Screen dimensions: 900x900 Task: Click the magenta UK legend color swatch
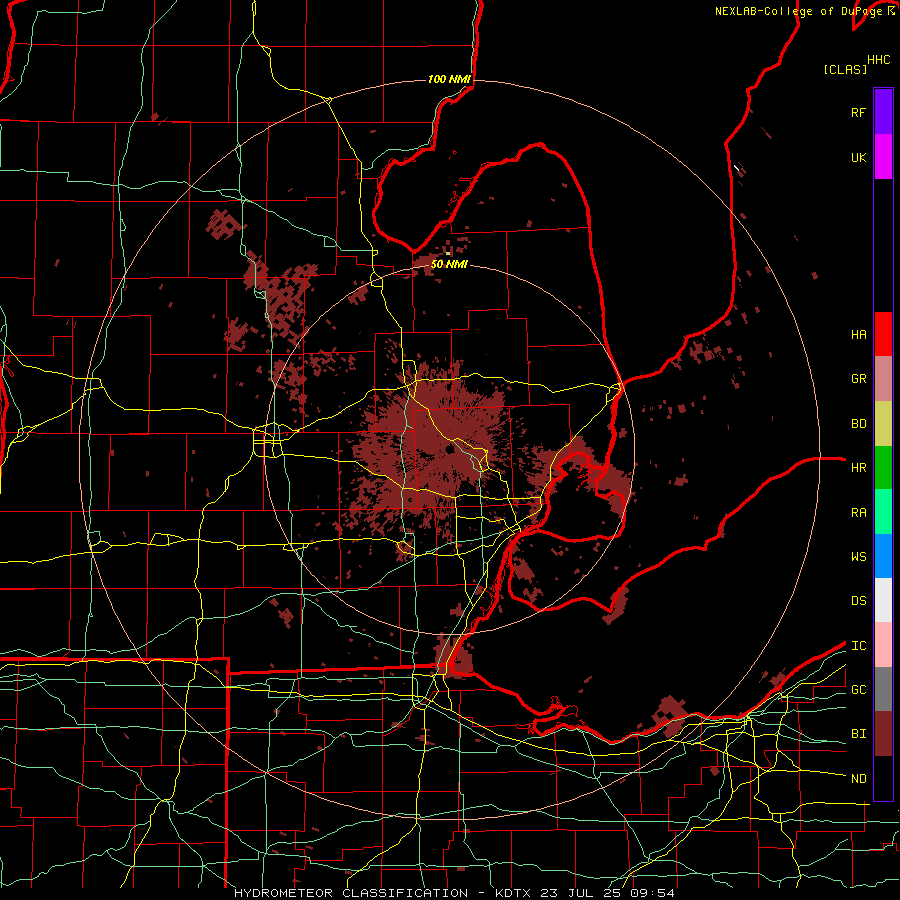click(883, 157)
